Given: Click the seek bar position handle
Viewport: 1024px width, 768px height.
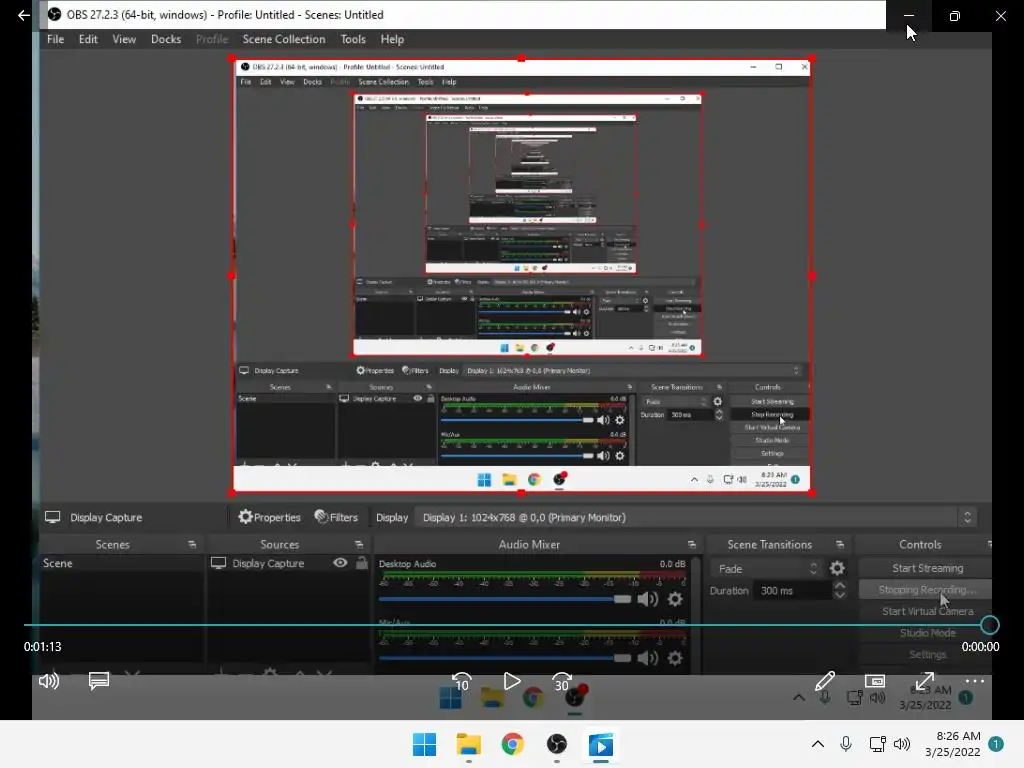Looking at the screenshot, I should (989, 625).
